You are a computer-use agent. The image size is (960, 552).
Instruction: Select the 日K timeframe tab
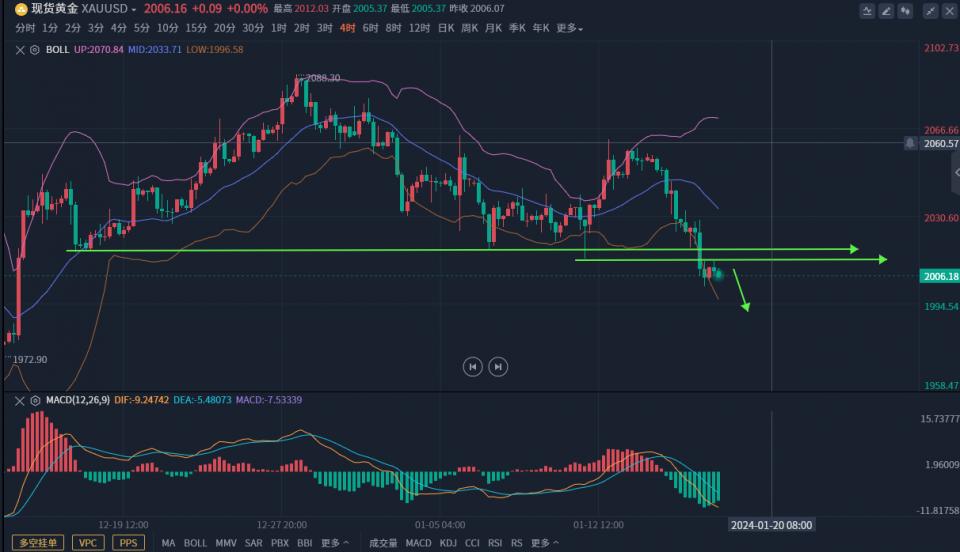(447, 28)
